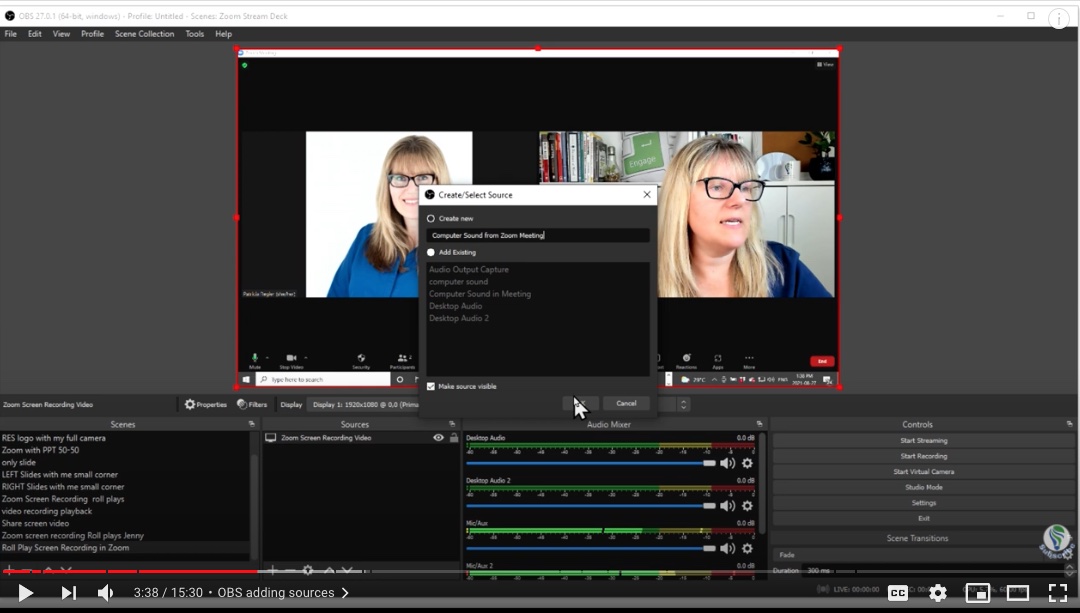Select the Create new radio button
Screen dimensions: 1080x613
tap(431, 218)
